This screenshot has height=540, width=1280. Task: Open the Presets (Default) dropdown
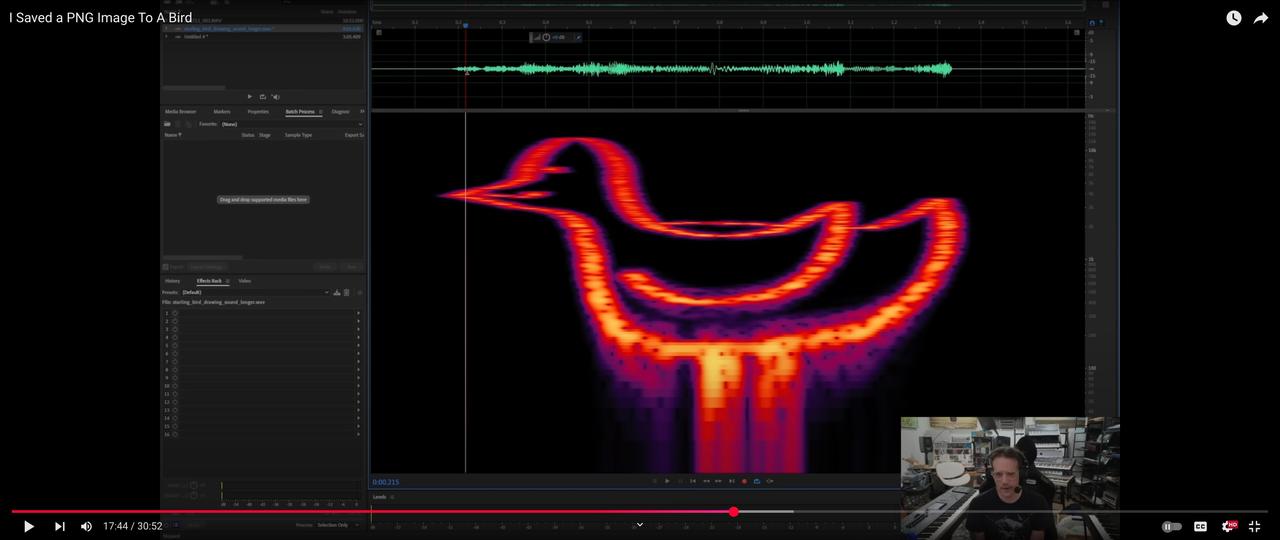coord(255,292)
